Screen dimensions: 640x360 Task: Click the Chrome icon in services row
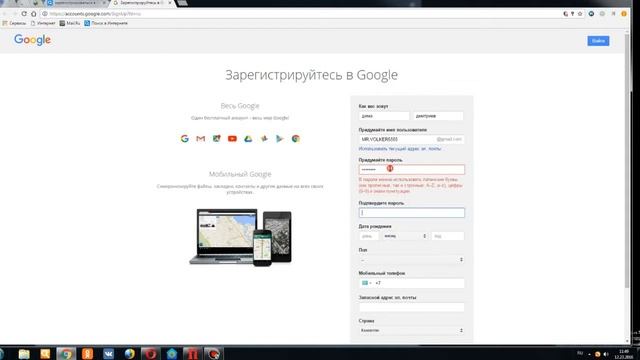click(296, 139)
